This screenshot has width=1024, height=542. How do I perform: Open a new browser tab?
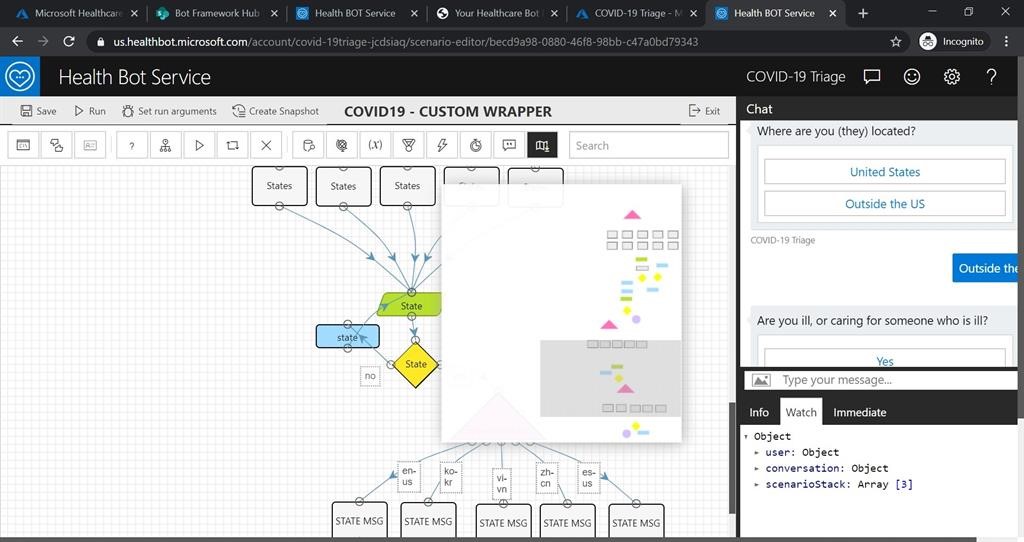pyautogui.click(x=863, y=13)
